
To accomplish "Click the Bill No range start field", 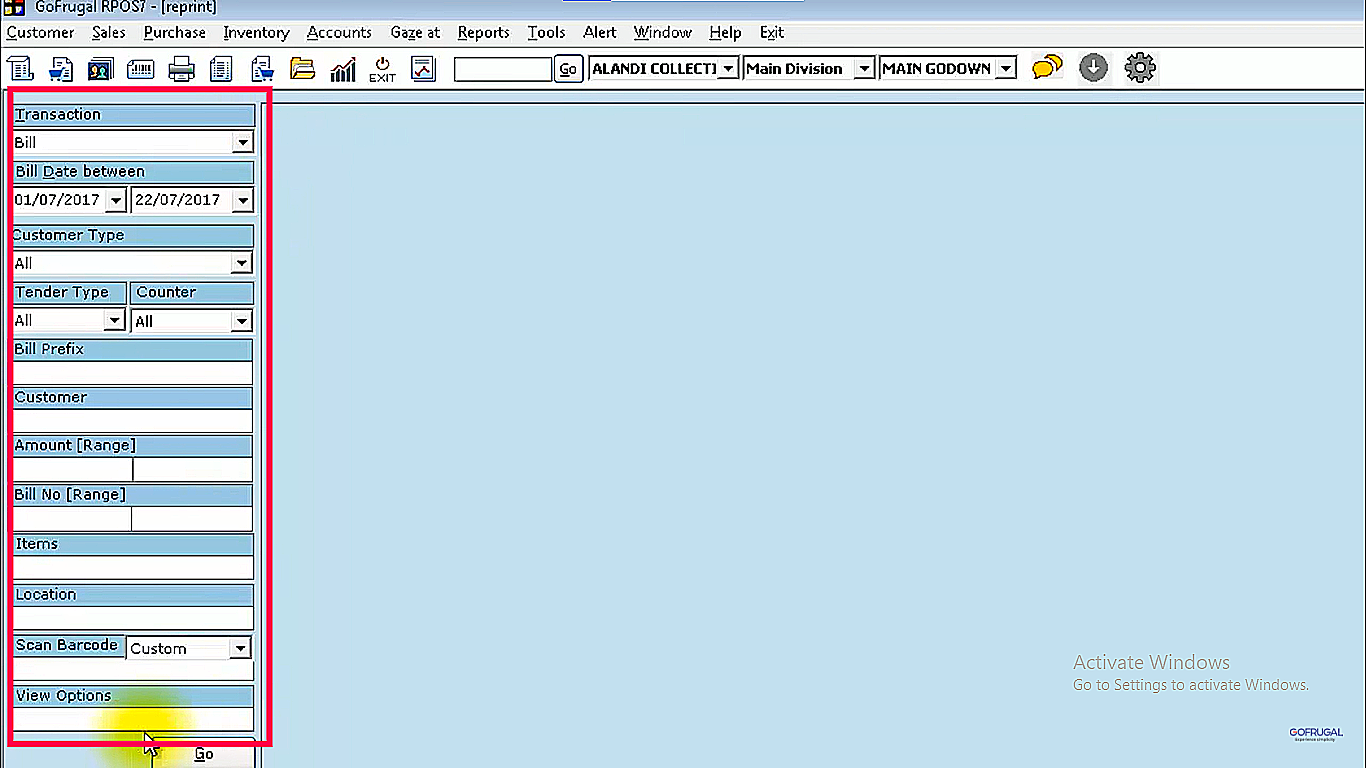I will click(72, 519).
